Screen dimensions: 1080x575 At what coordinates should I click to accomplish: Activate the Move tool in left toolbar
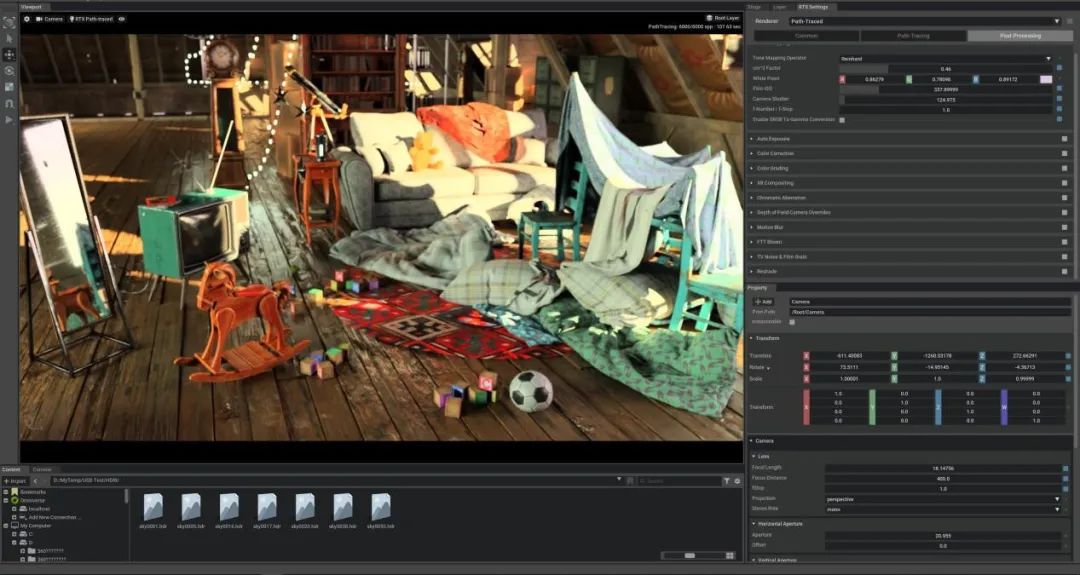(x=9, y=54)
